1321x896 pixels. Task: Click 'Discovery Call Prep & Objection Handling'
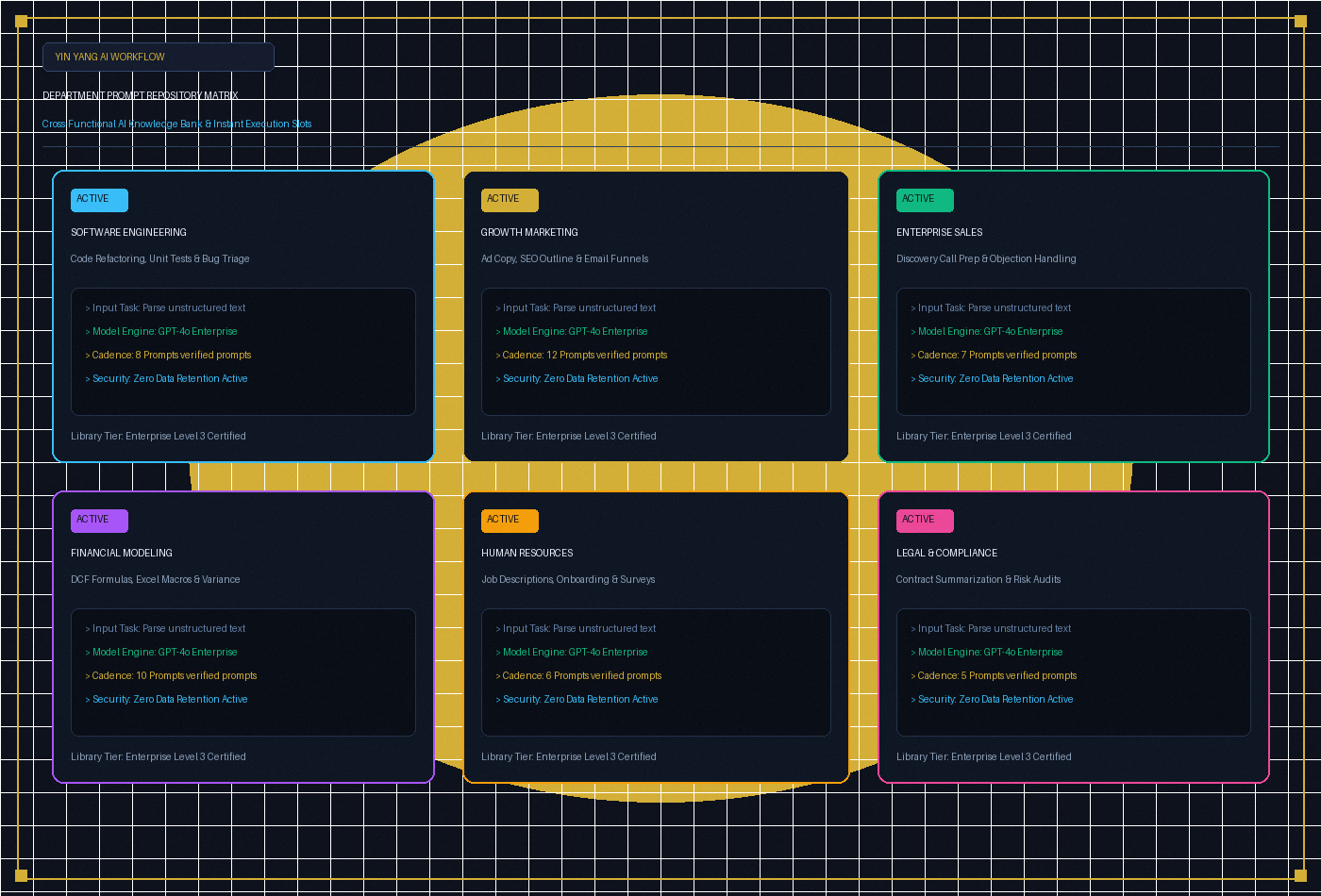986,259
